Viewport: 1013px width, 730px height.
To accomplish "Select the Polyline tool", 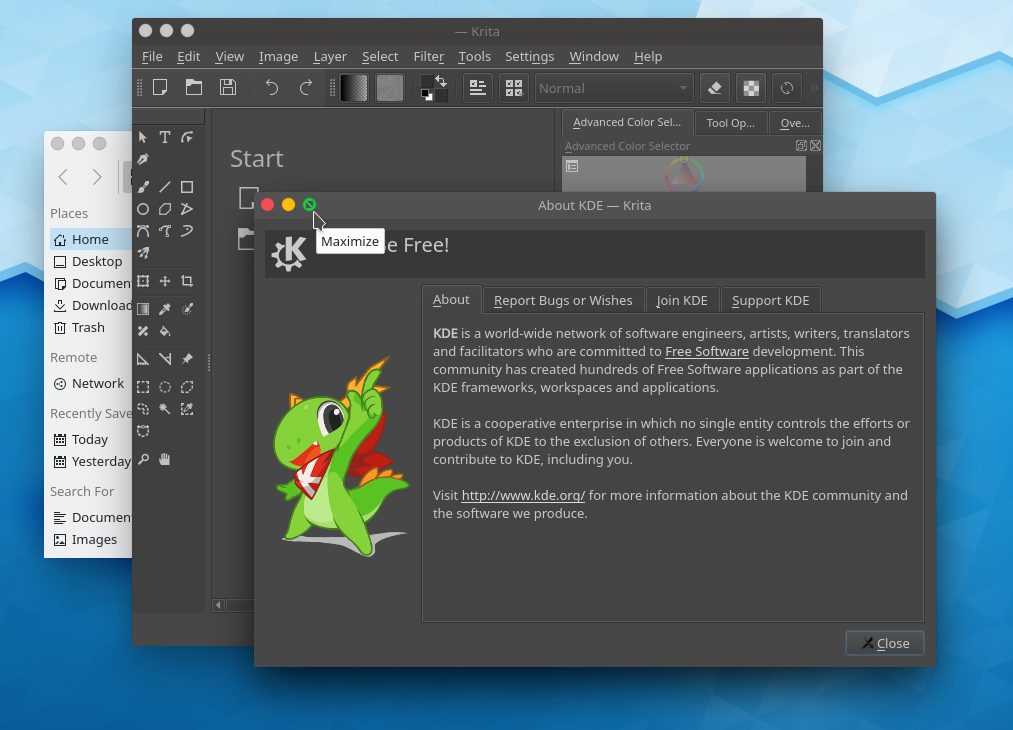I will pos(187,209).
